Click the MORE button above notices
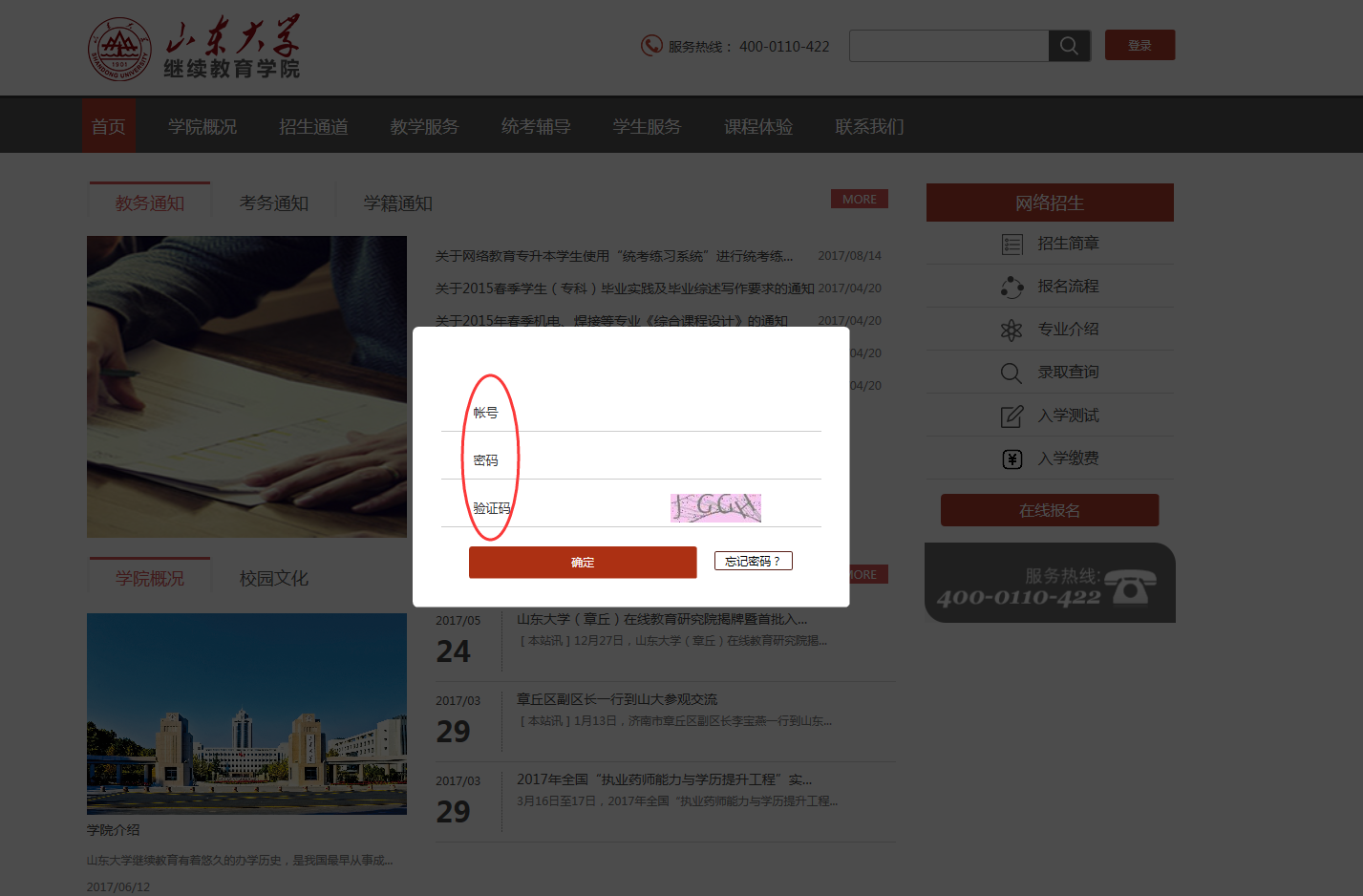The width and height of the screenshot is (1363, 896). (860, 199)
